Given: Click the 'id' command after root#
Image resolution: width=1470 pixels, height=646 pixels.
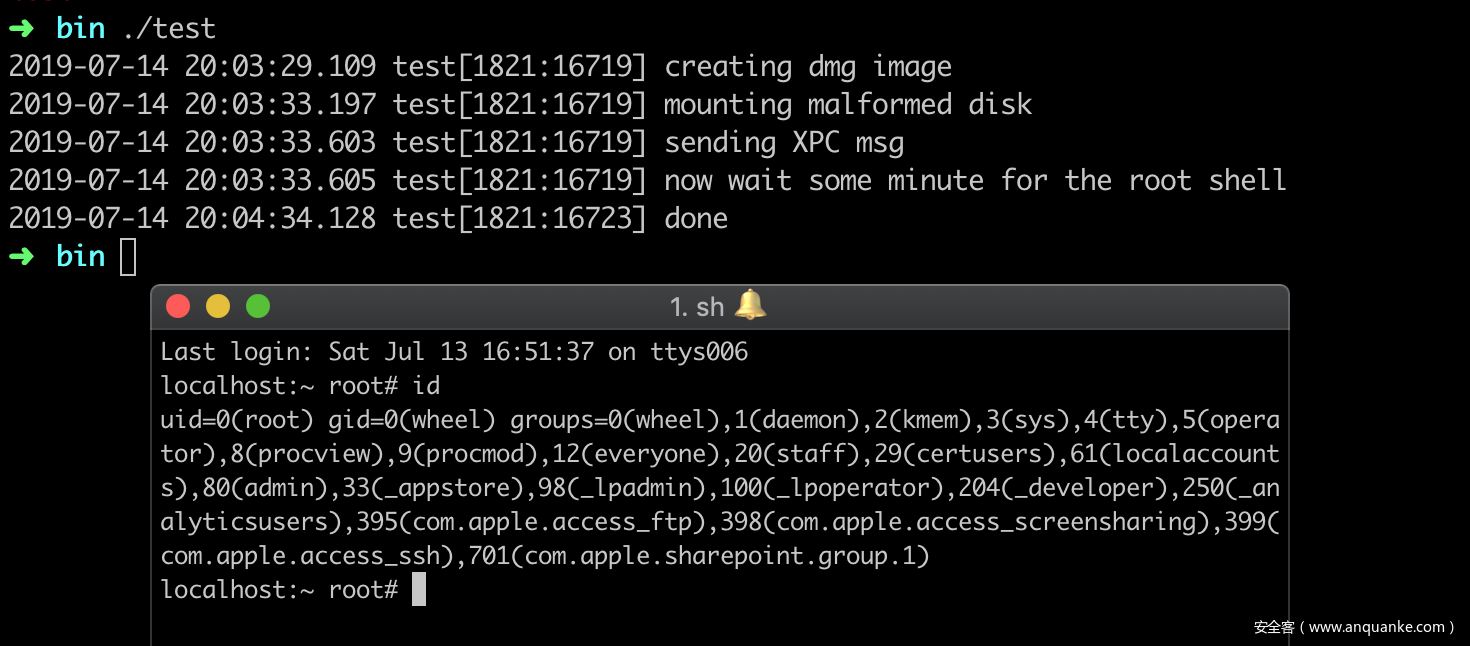Looking at the screenshot, I should tap(426, 386).
